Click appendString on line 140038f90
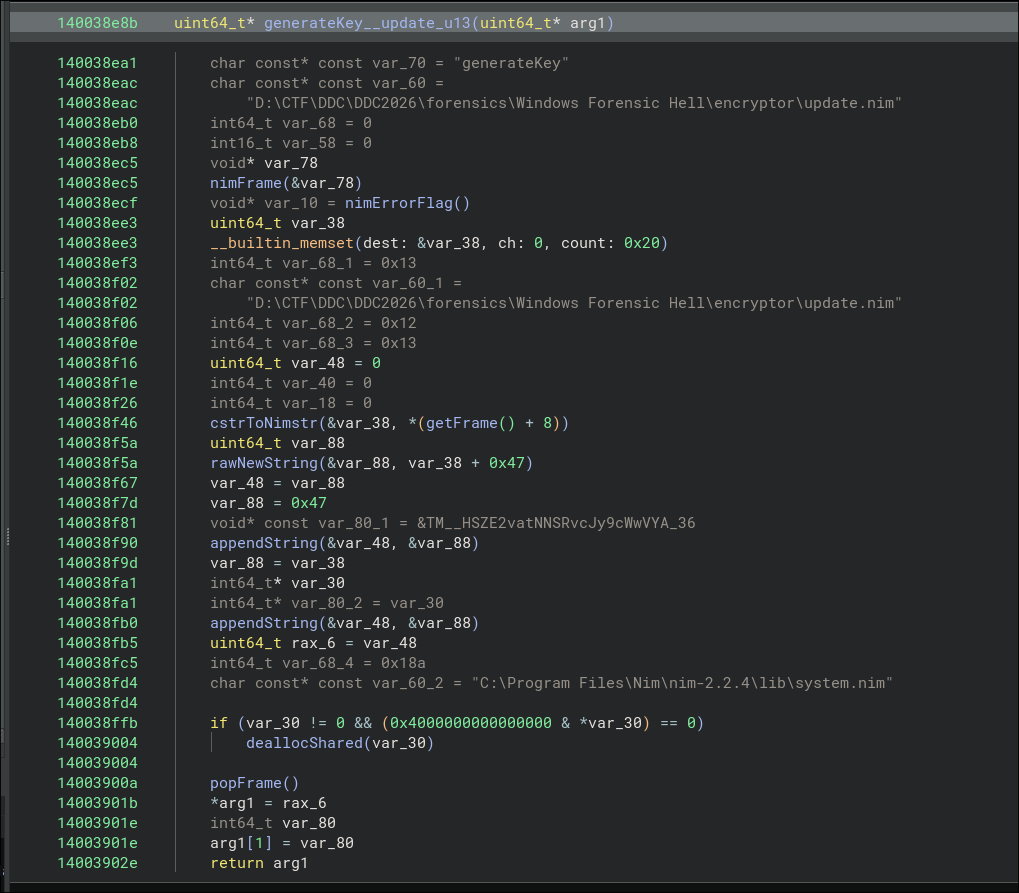This screenshot has width=1019, height=893. (264, 543)
